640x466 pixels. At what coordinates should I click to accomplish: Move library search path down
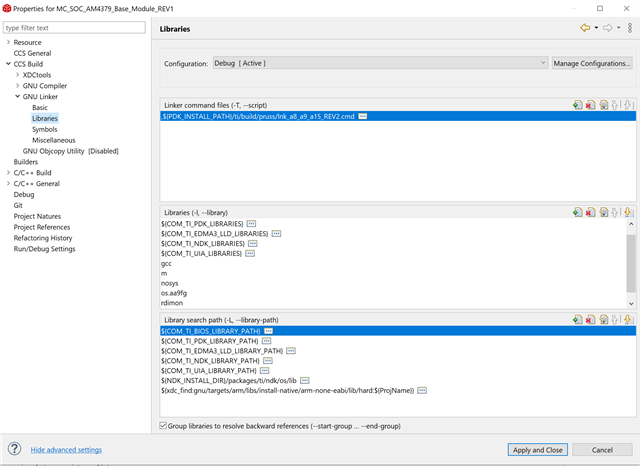(628, 320)
